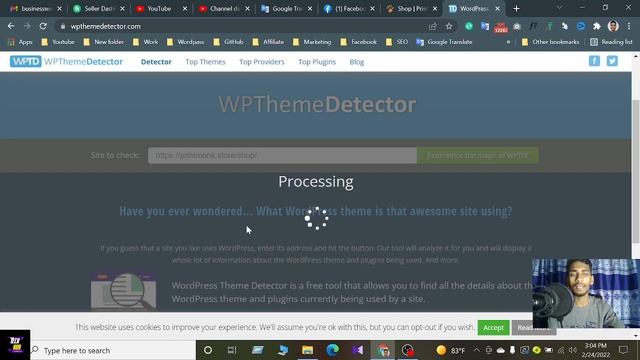This screenshot has height=360, width=640.
Task: Open the SEO bookmarks folder
Action: (397, 42)
